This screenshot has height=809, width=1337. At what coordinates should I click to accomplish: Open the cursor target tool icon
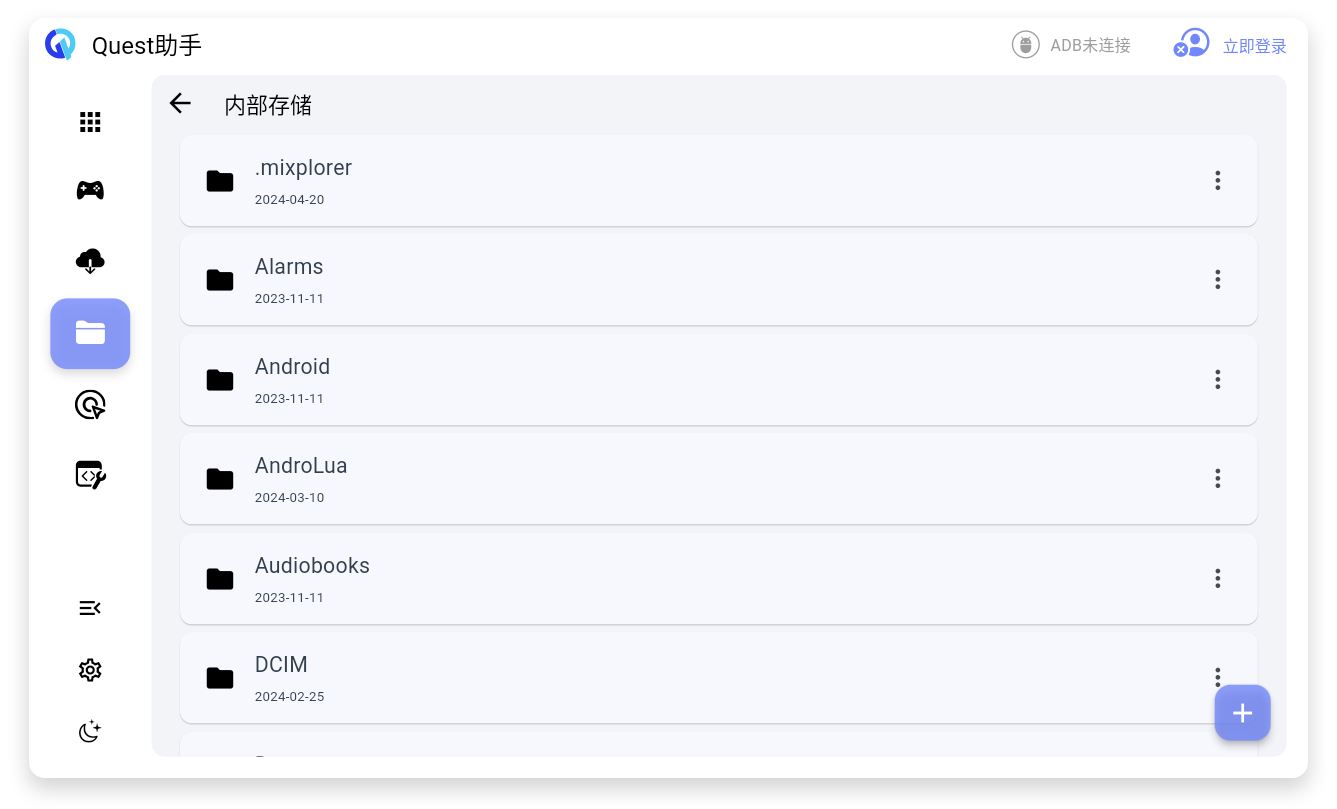[x=90, y=405]
